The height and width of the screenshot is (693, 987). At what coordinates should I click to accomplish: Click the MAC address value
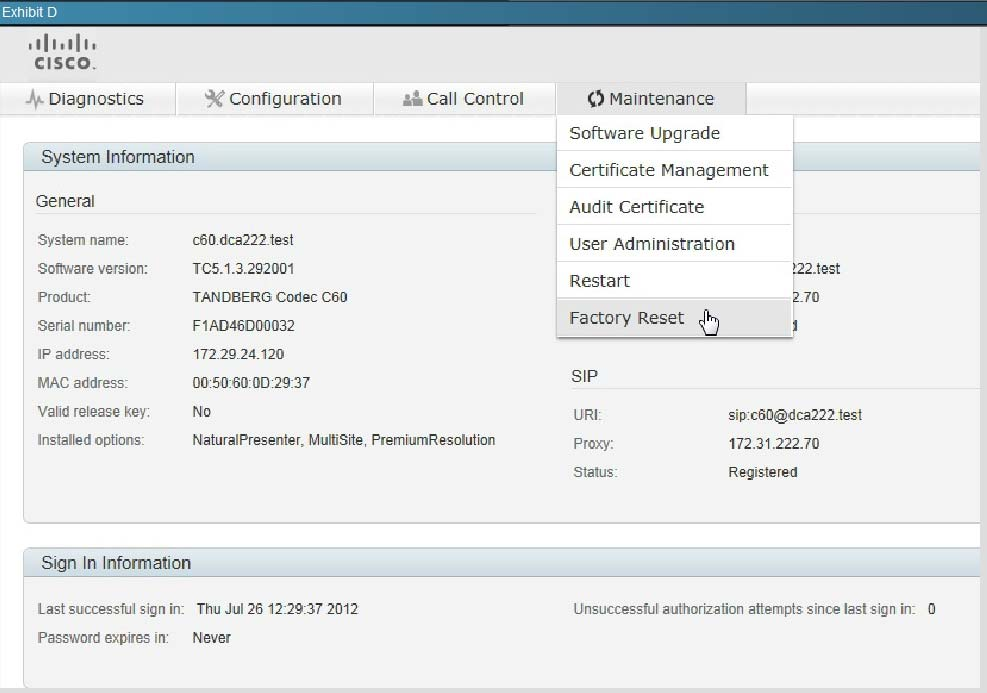[x=251, y=383]
